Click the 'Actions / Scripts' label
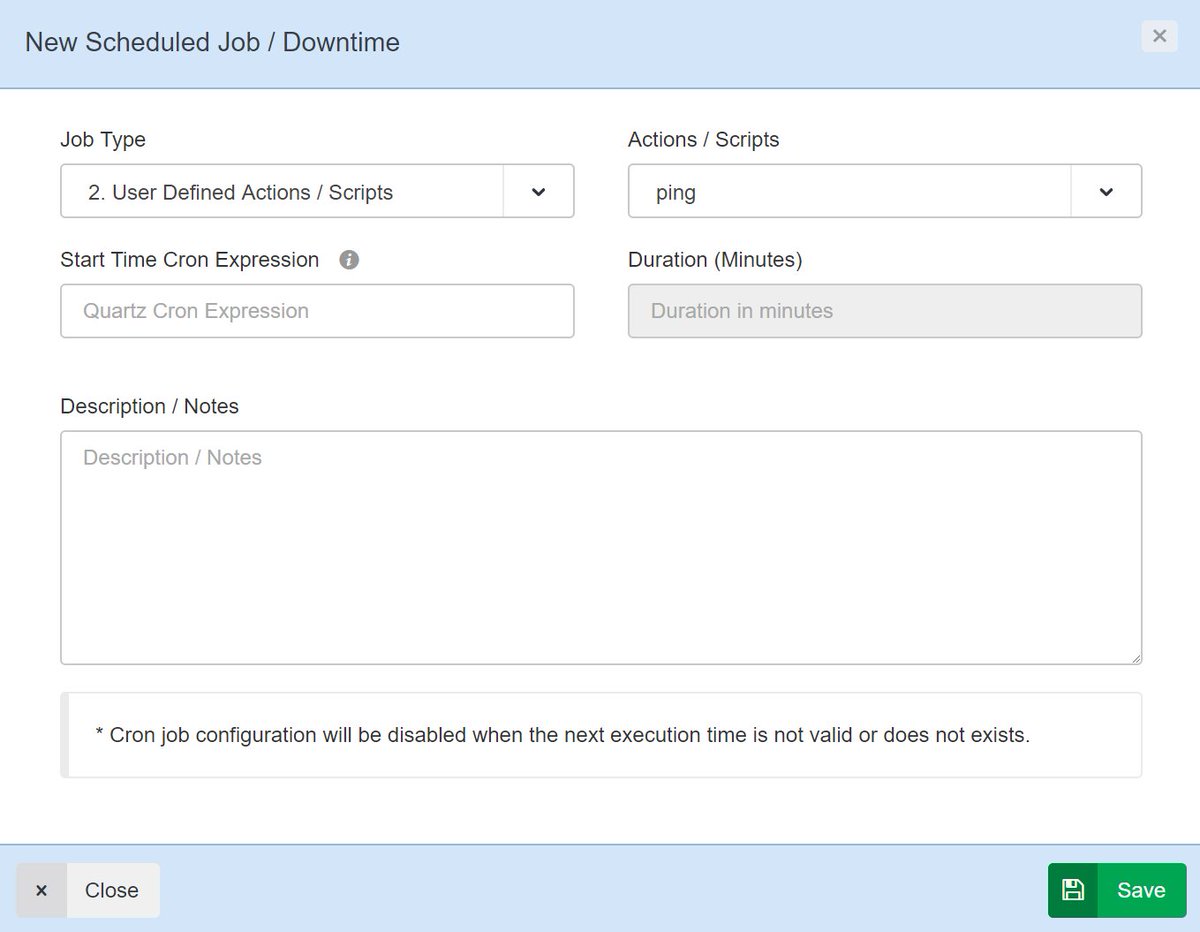Screen dimensions: 1200x932 point(704,140)
